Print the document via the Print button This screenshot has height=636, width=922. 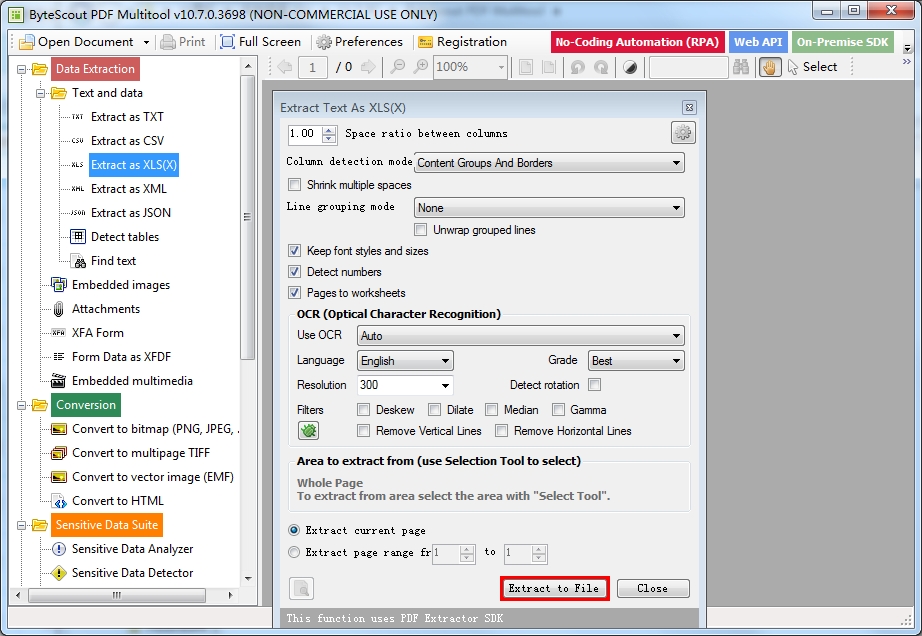point(183,42)
